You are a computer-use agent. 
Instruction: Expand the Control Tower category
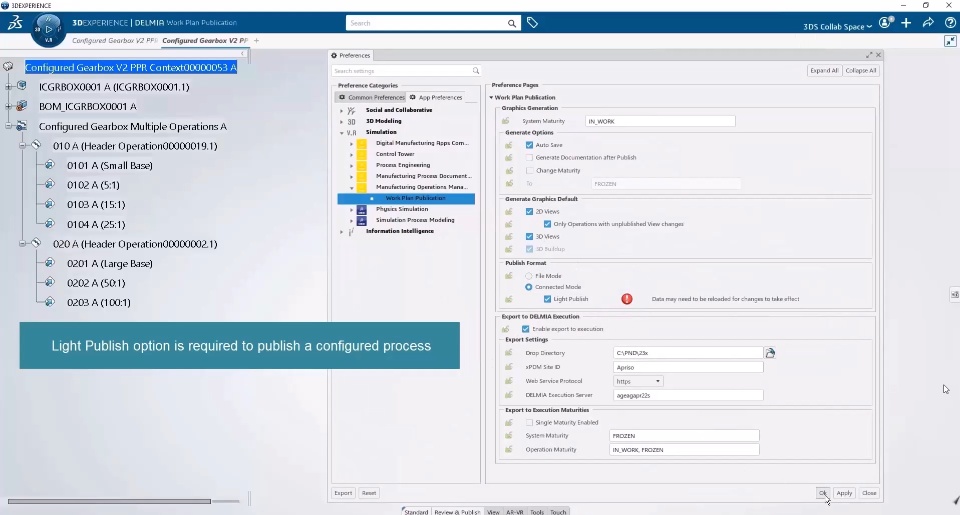click(351, 154)
